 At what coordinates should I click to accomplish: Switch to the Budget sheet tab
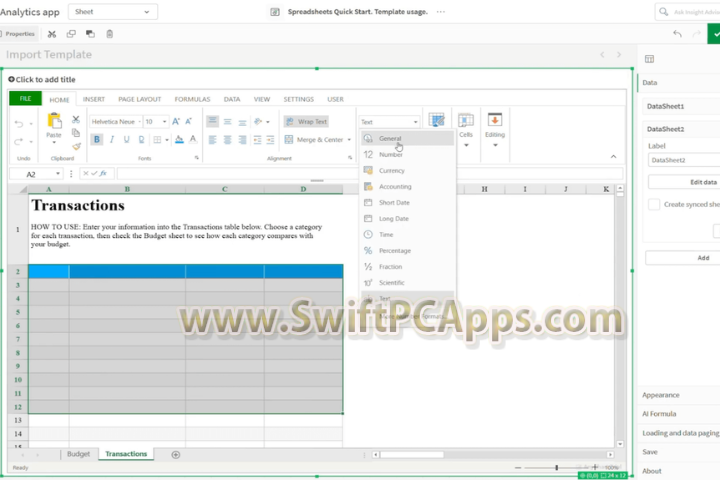[79, 454]
